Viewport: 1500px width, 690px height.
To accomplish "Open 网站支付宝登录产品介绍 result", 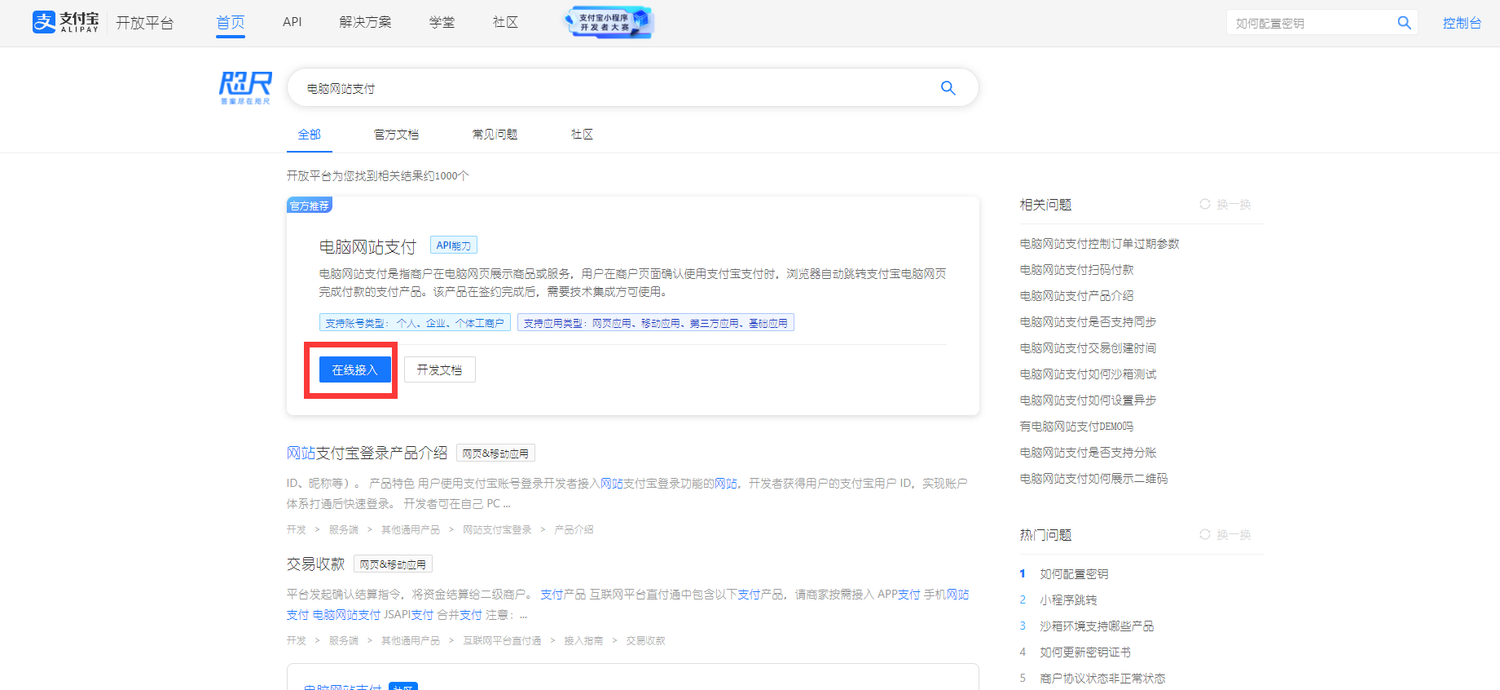I will point(367,452).
